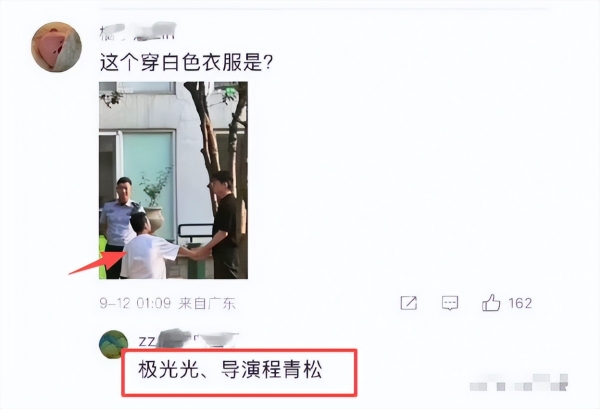Screen dimensions: 600x409
Task: Click the location label 来自广东
Action: tap(207, 304)
